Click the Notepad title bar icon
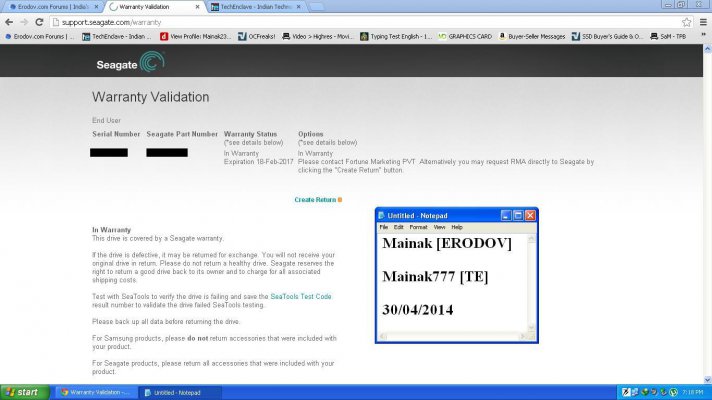 coord(381,216)
